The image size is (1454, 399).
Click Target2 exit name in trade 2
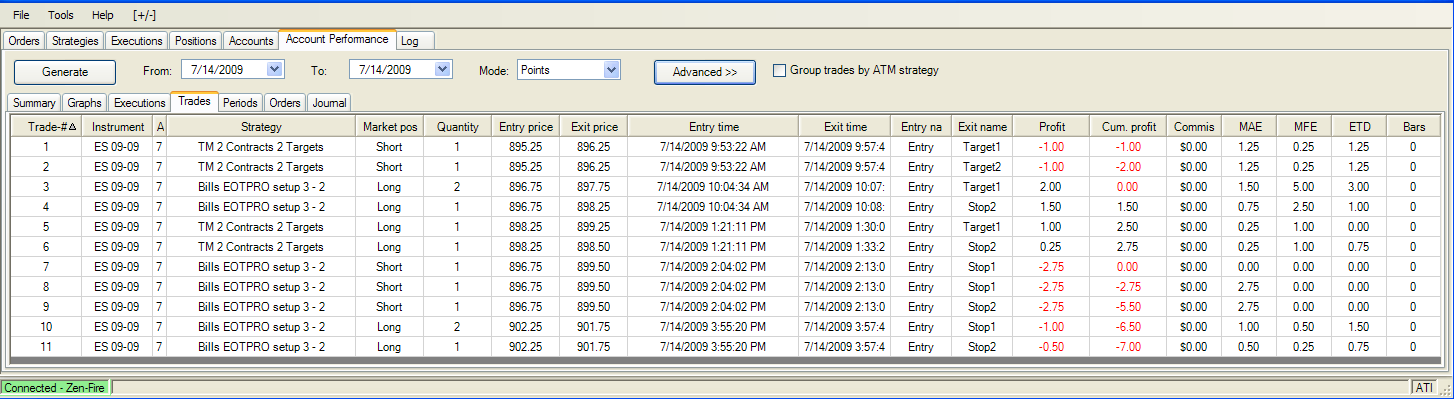click(x=981, y=167)
